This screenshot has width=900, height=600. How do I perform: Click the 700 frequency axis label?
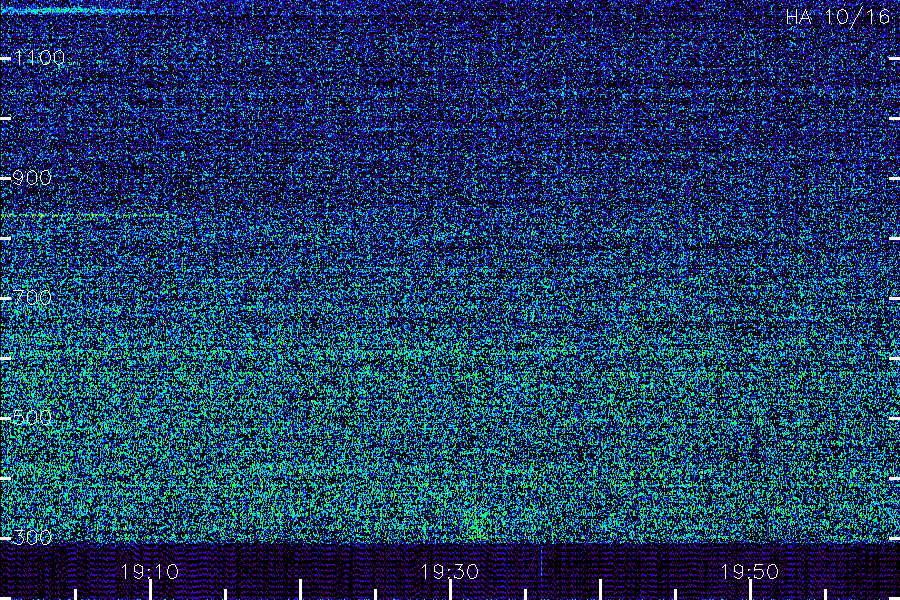point(32,297)
